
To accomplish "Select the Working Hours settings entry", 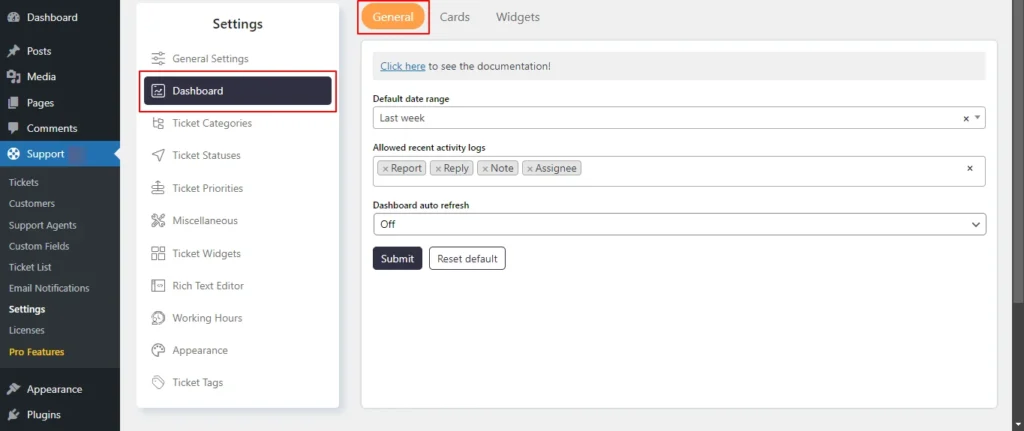I will tap(238, 318).
